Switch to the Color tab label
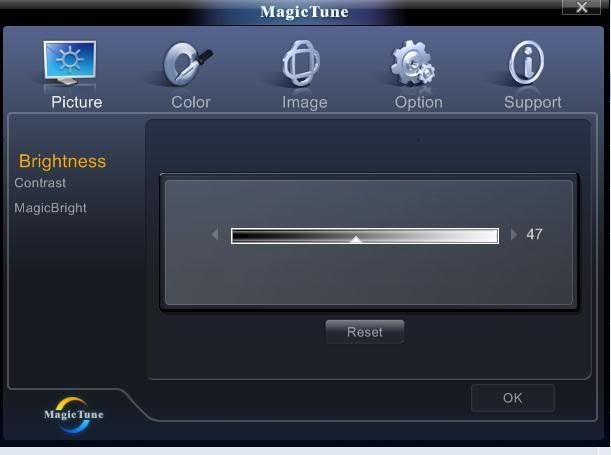This screenshot has height=455, width=611. click(191, 102)
